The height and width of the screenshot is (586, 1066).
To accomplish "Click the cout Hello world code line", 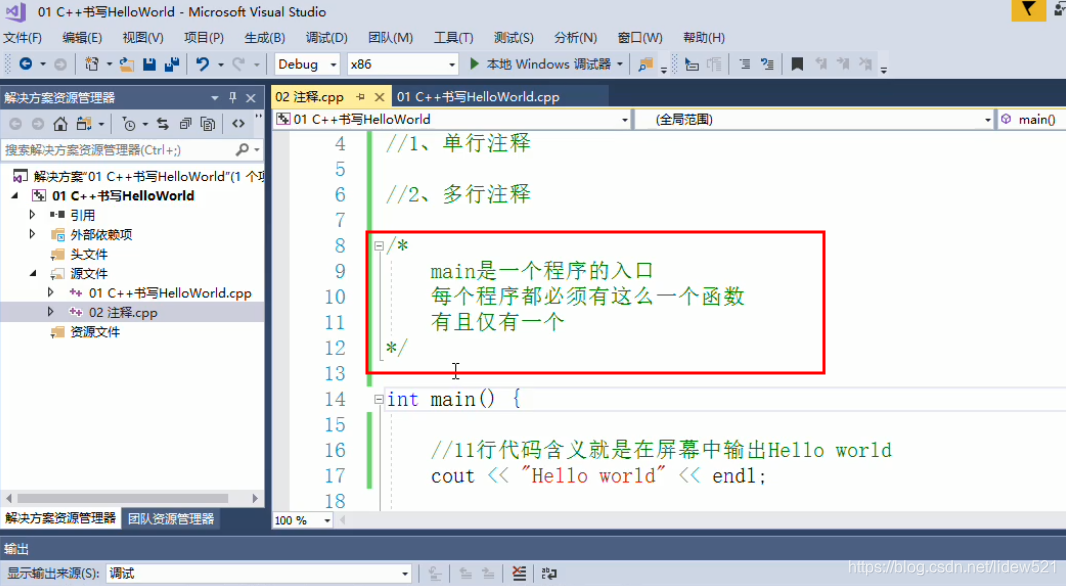I will tap(598, 476).
